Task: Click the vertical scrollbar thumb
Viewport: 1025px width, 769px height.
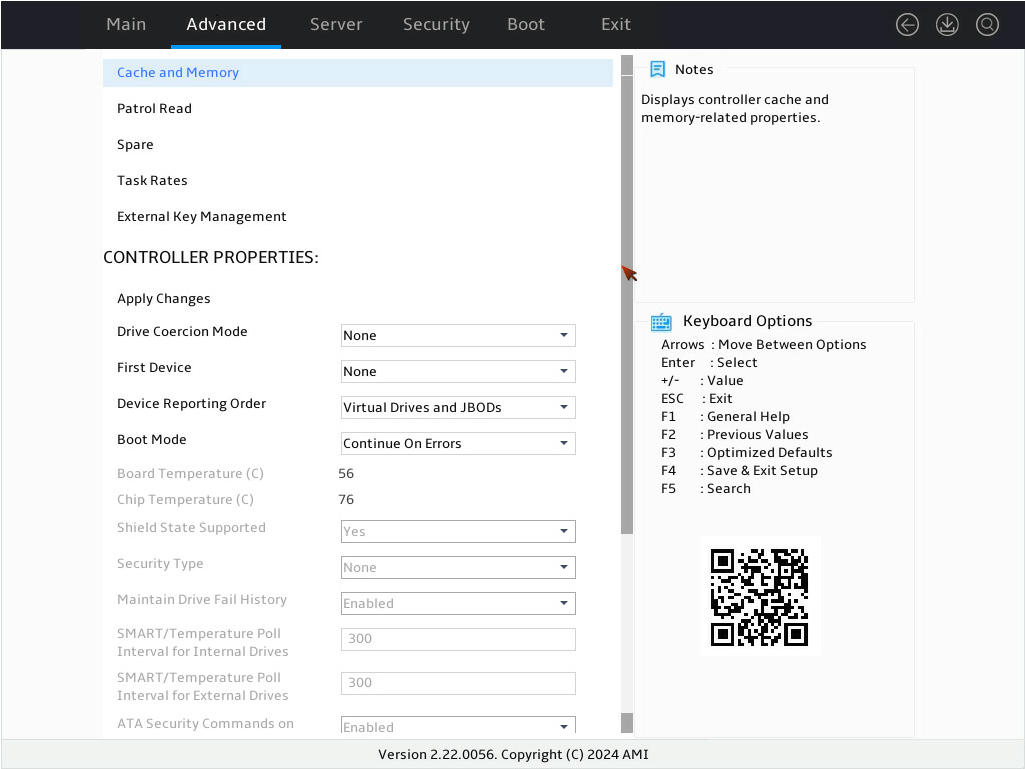Action: (627, 304)
